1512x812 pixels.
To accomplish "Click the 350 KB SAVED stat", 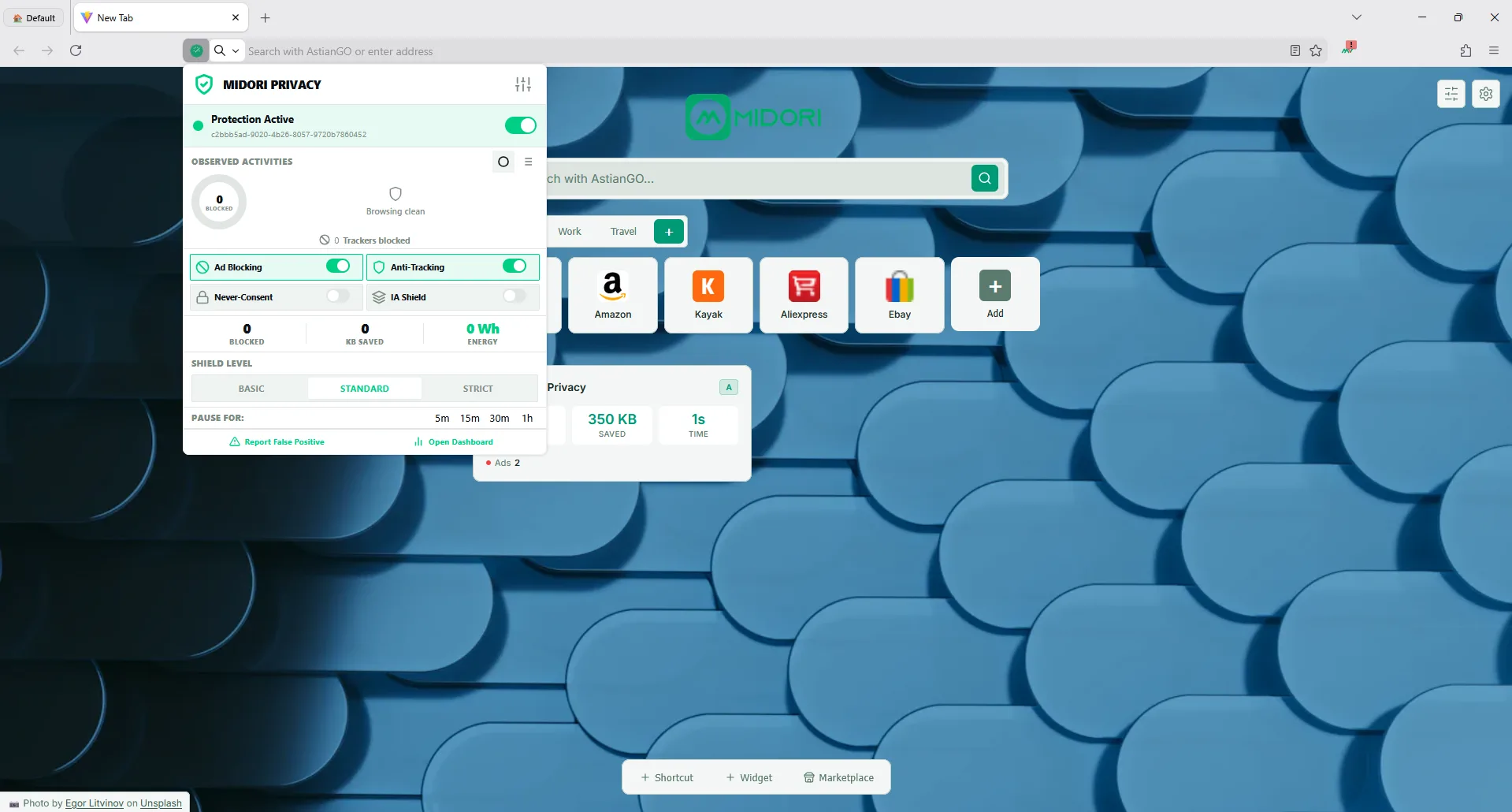I will pyautogui.click(x=612, y=425).
